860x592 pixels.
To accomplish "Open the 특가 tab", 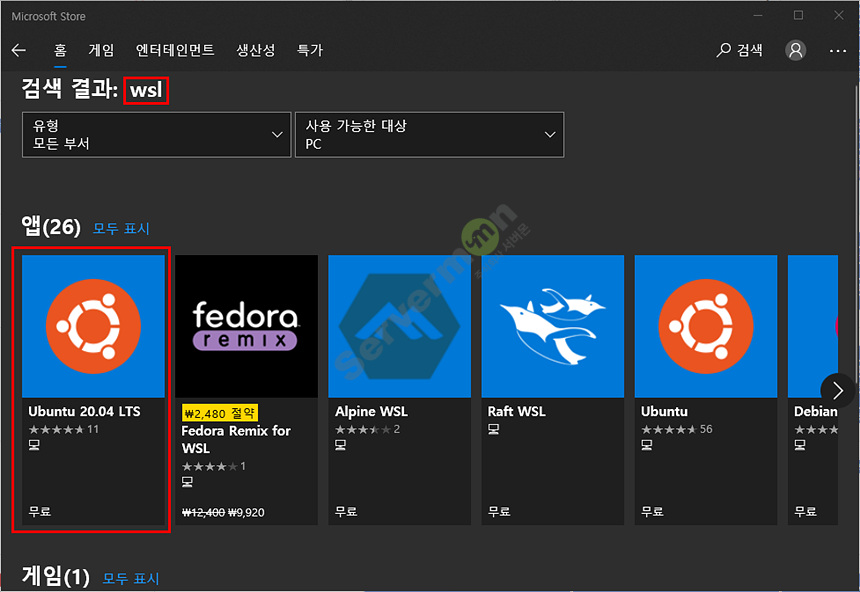I will (x=310, y=50).
